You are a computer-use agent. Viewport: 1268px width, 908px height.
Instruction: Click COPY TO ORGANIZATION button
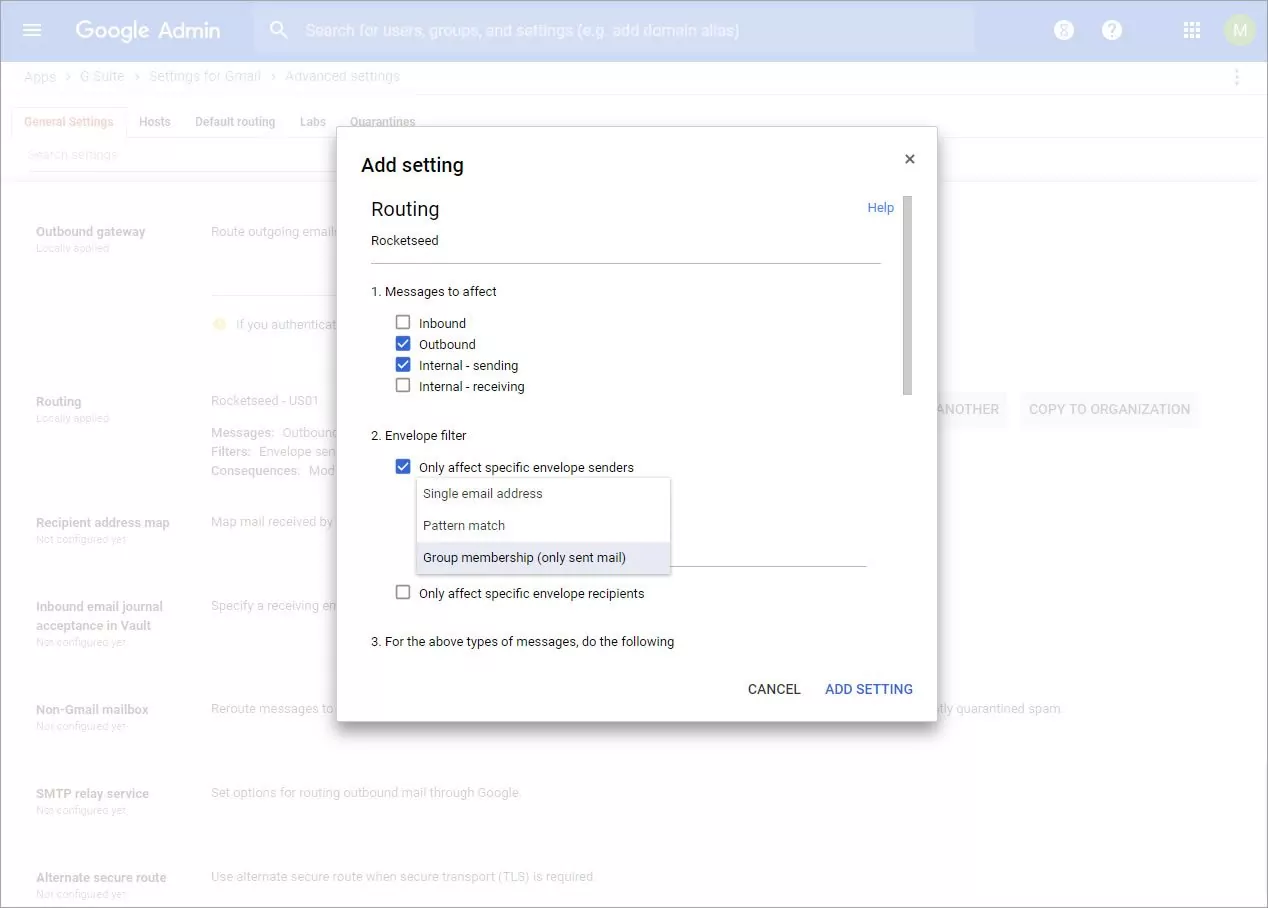[1109, 409]
